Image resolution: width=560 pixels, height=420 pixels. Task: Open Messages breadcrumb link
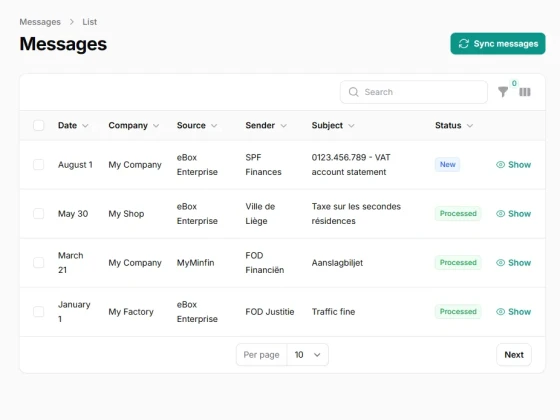point(40,22)
